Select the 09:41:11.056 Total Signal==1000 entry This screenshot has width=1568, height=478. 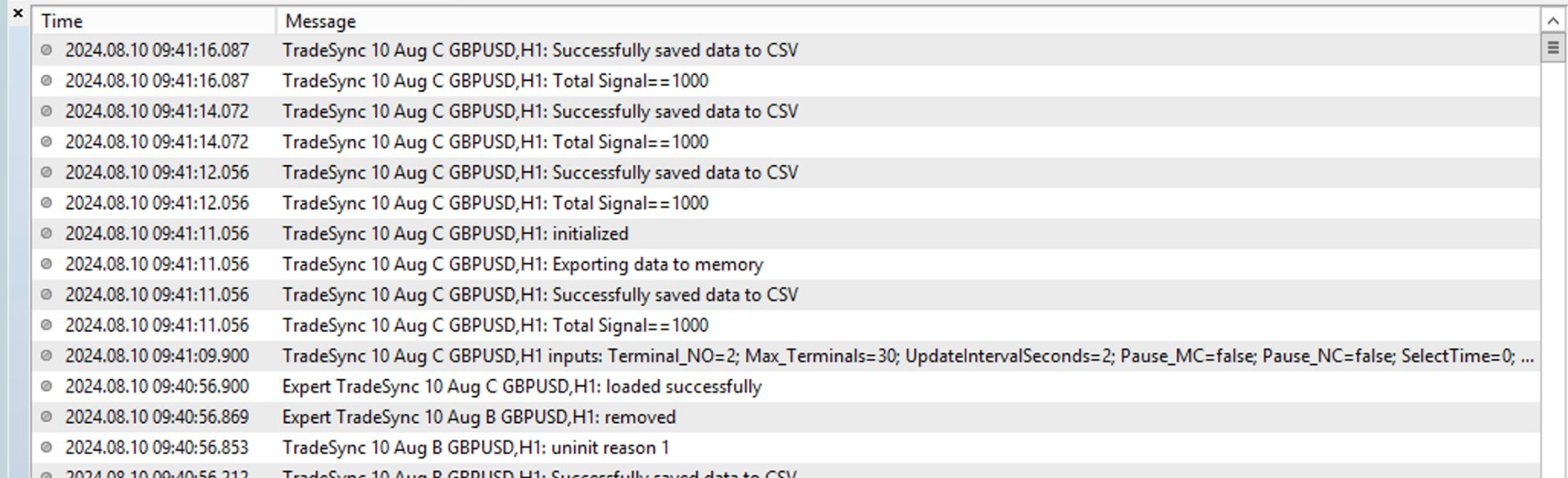[x=787, y=326]
